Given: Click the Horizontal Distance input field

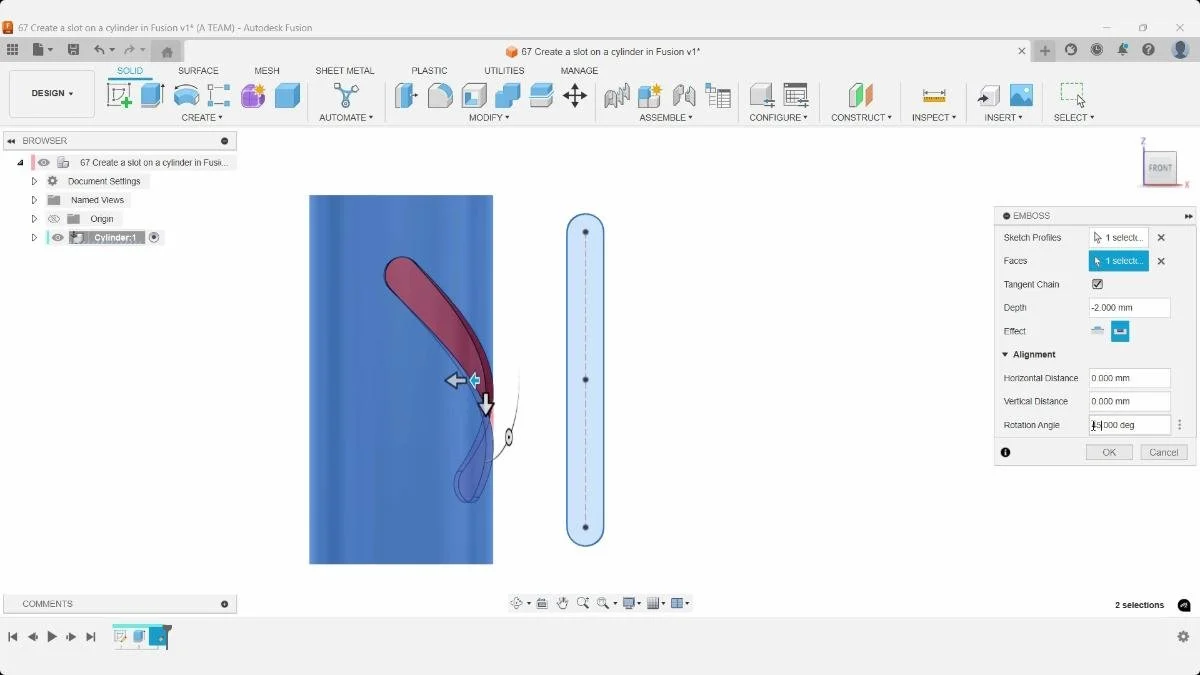Looking at the screenshot, I should tap(1129, 378).
